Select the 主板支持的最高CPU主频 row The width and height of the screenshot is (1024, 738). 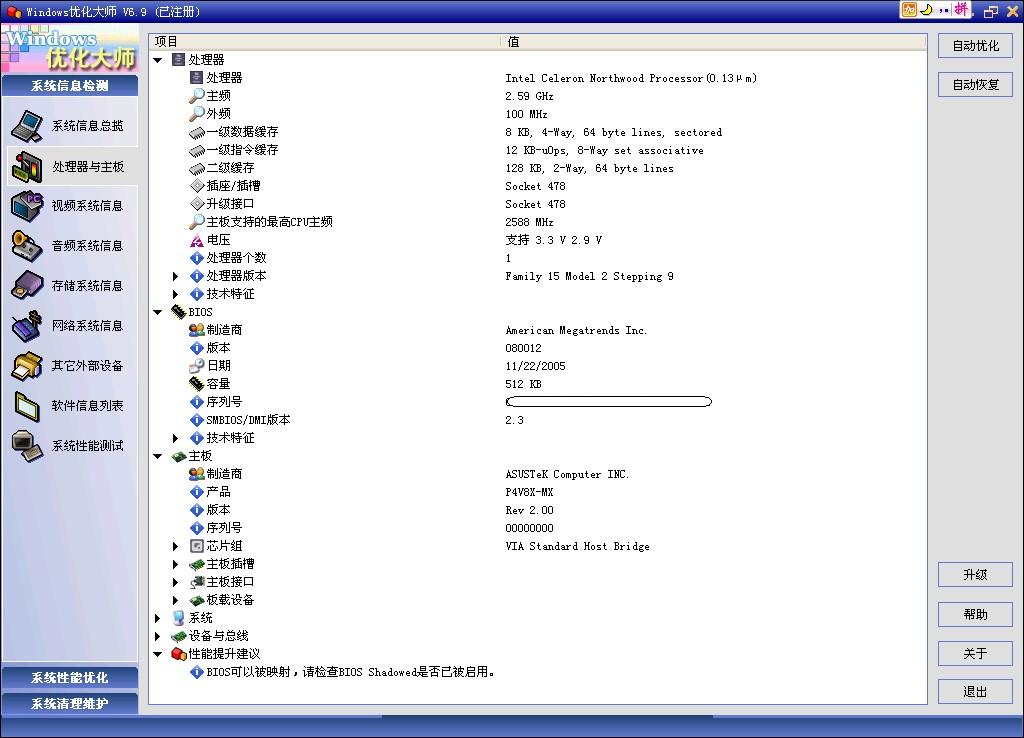[538, 222]
